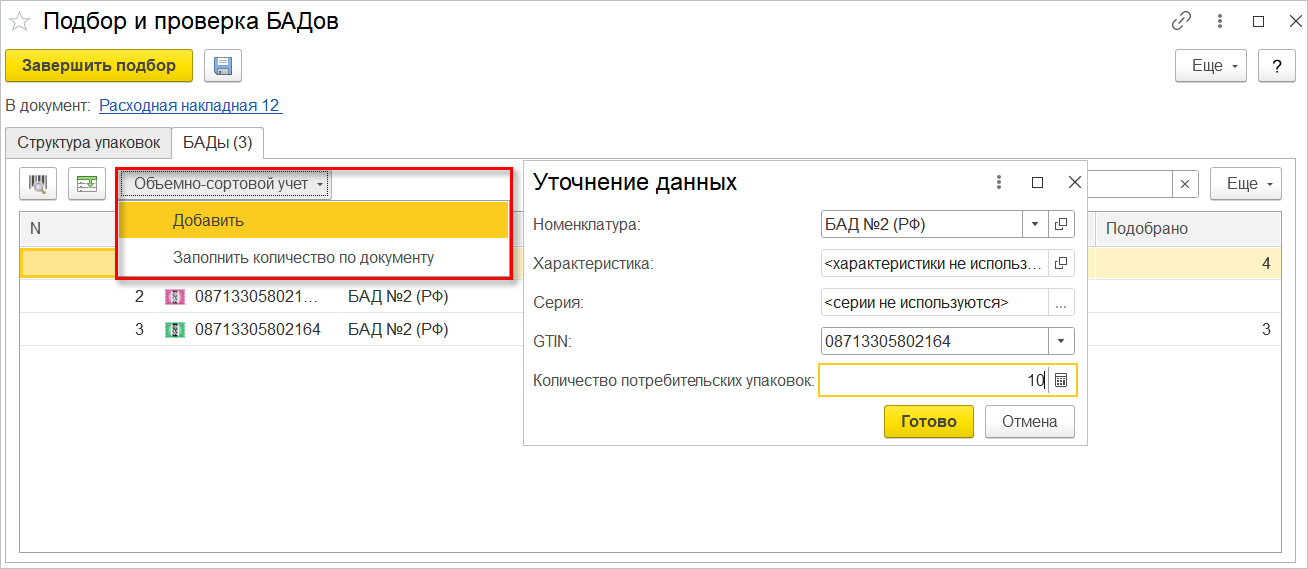Image resolution: width=1308 pixels, height=569 pixels.
Task: Click the barcode search icon
Action: coord(39,184)
